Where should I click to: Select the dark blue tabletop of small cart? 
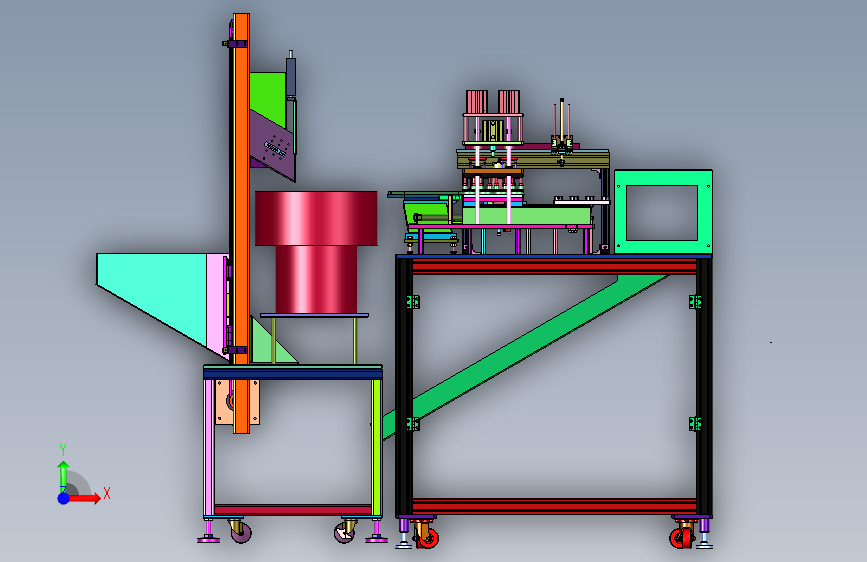(293, 374)
